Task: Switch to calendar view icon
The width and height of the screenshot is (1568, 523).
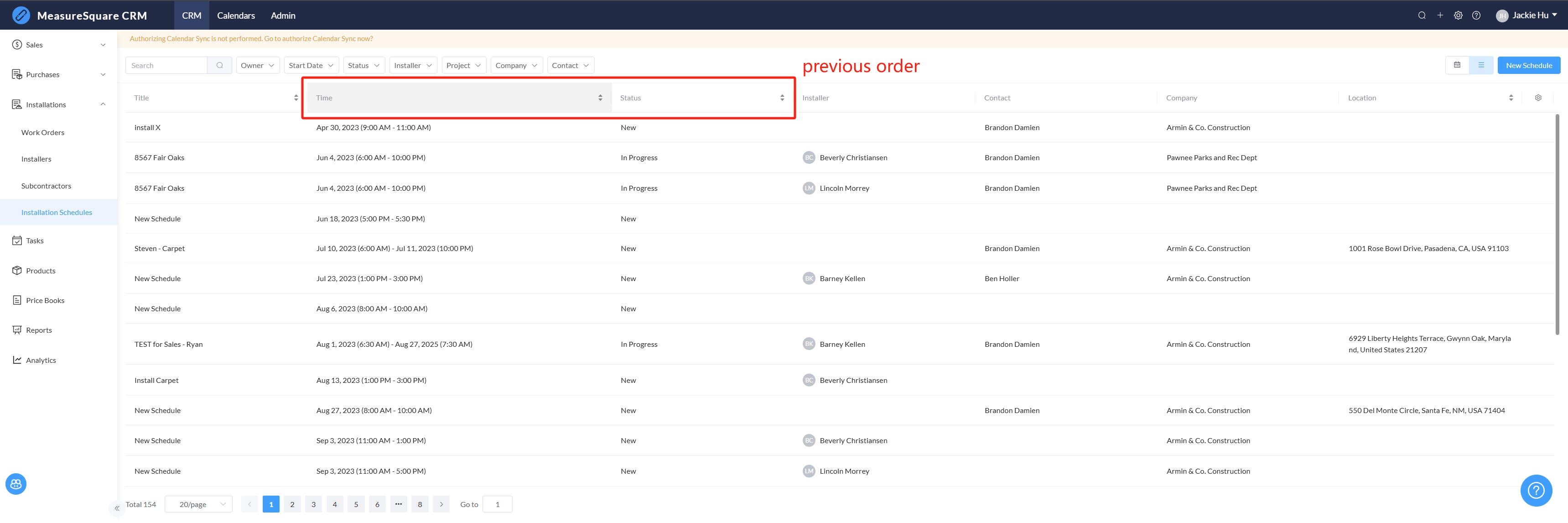Action: (x=1457, y=65)
